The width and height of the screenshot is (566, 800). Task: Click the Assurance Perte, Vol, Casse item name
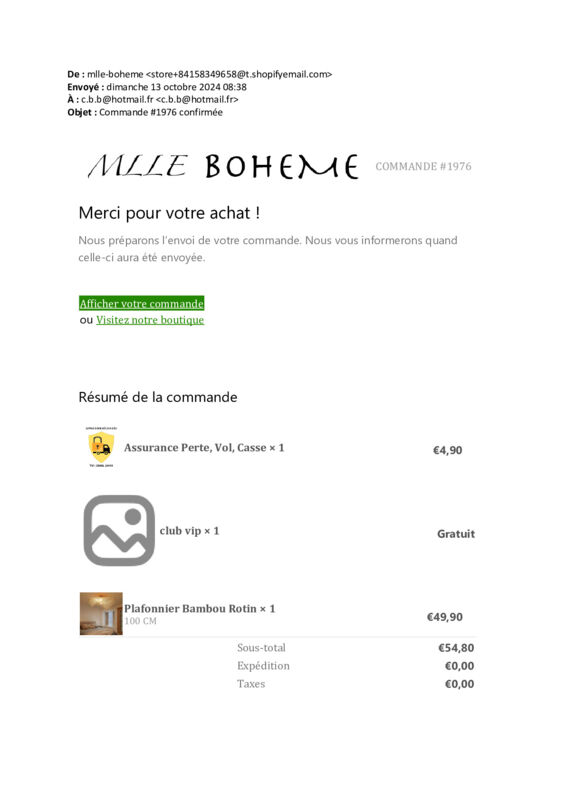click(x=204, y=447)
